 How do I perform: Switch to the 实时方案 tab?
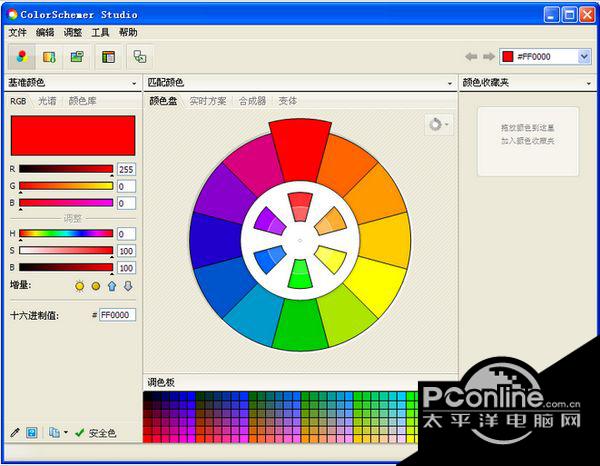coord(208,101)
